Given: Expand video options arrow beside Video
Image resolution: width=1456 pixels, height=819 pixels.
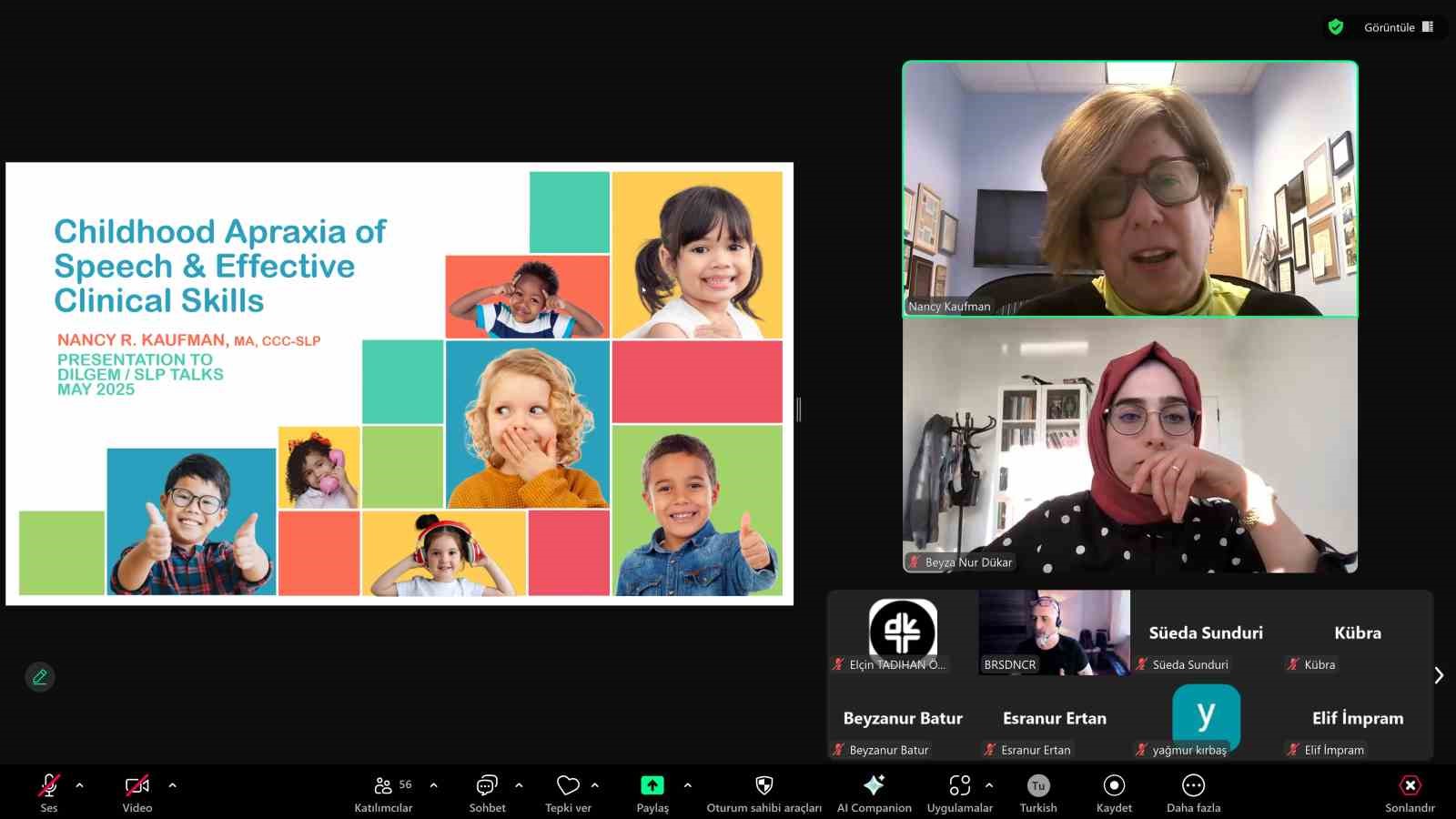Looking at the screenshot, I should [172, 784].
